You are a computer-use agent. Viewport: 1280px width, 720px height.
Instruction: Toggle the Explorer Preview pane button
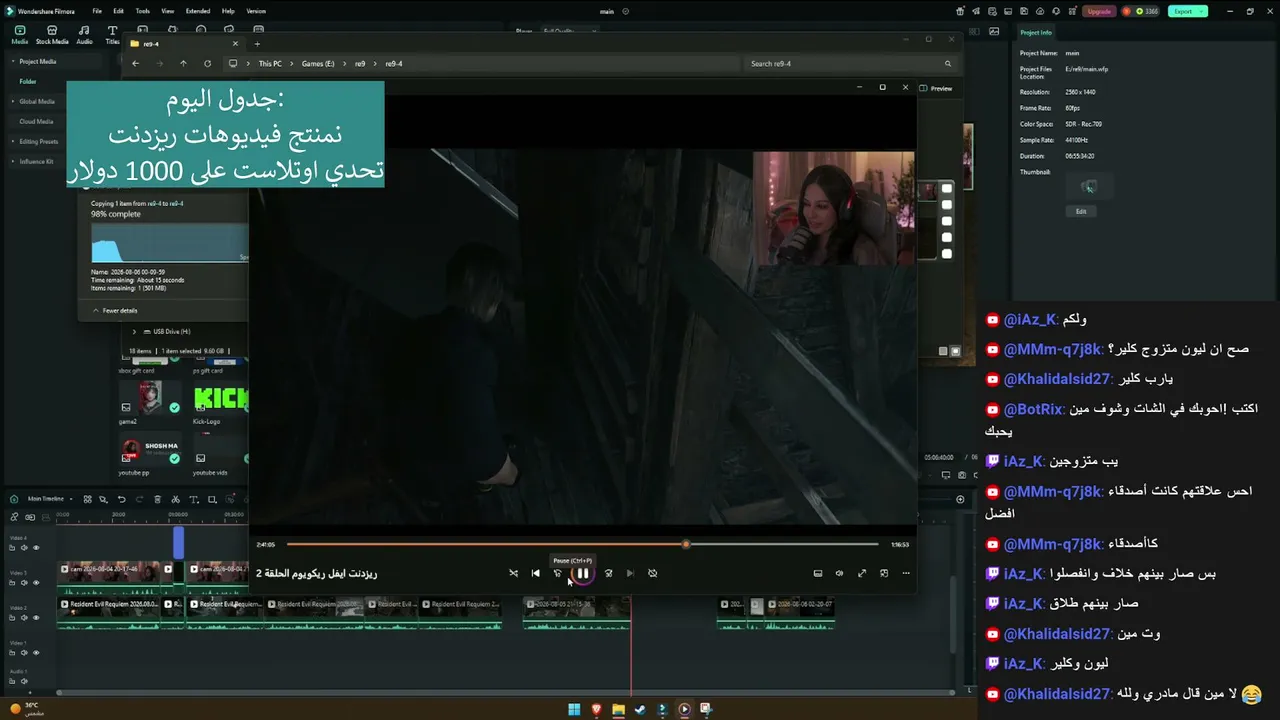click(936, 88)
